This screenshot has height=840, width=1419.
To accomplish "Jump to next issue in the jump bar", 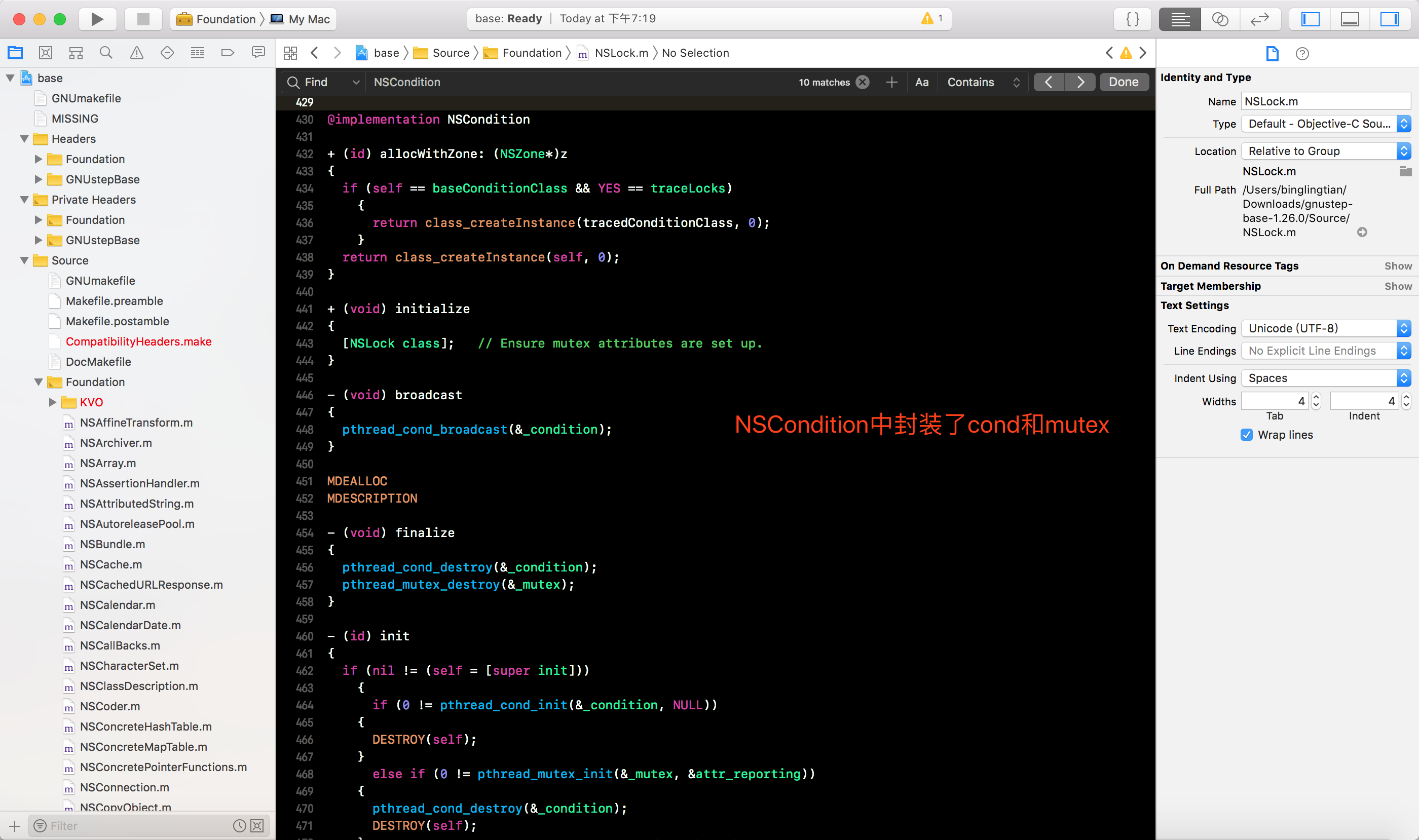I will pos(1143,53).
